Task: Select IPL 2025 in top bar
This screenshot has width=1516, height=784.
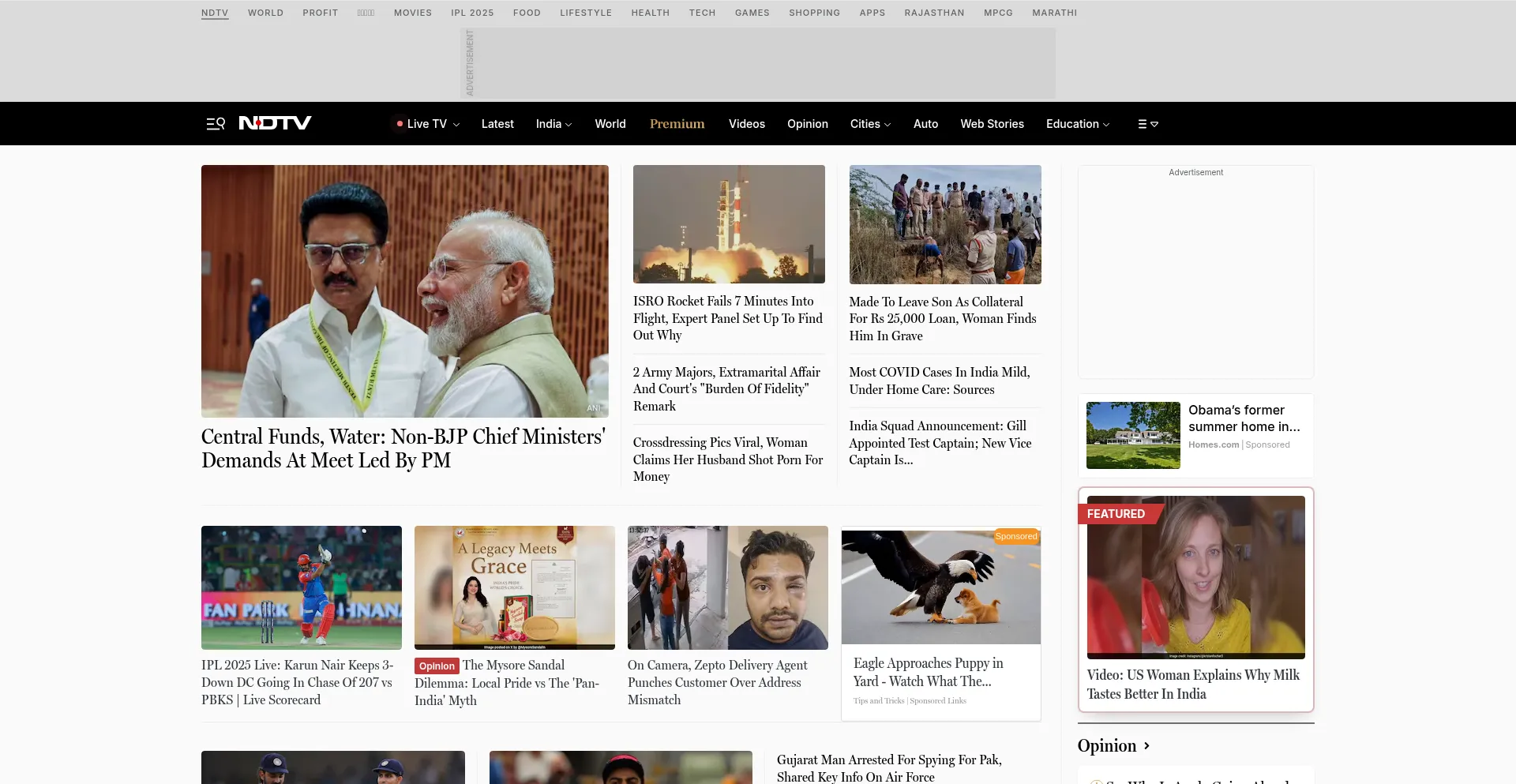Action: click(x=472, y=13)
